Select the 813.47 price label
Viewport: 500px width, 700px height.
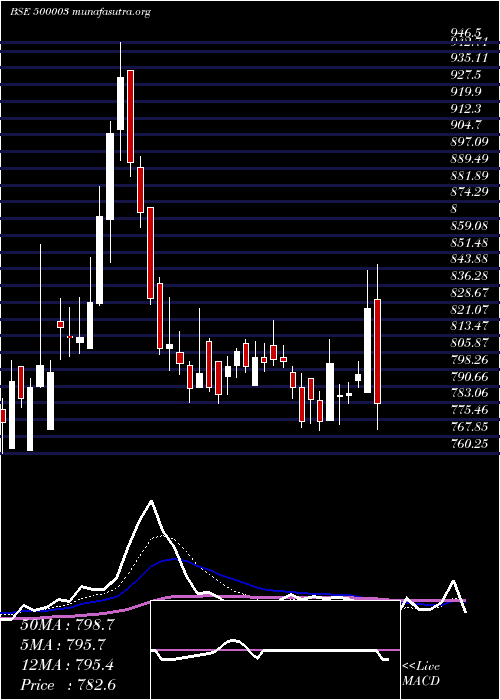pyautogui.click(x=468, y=326)
